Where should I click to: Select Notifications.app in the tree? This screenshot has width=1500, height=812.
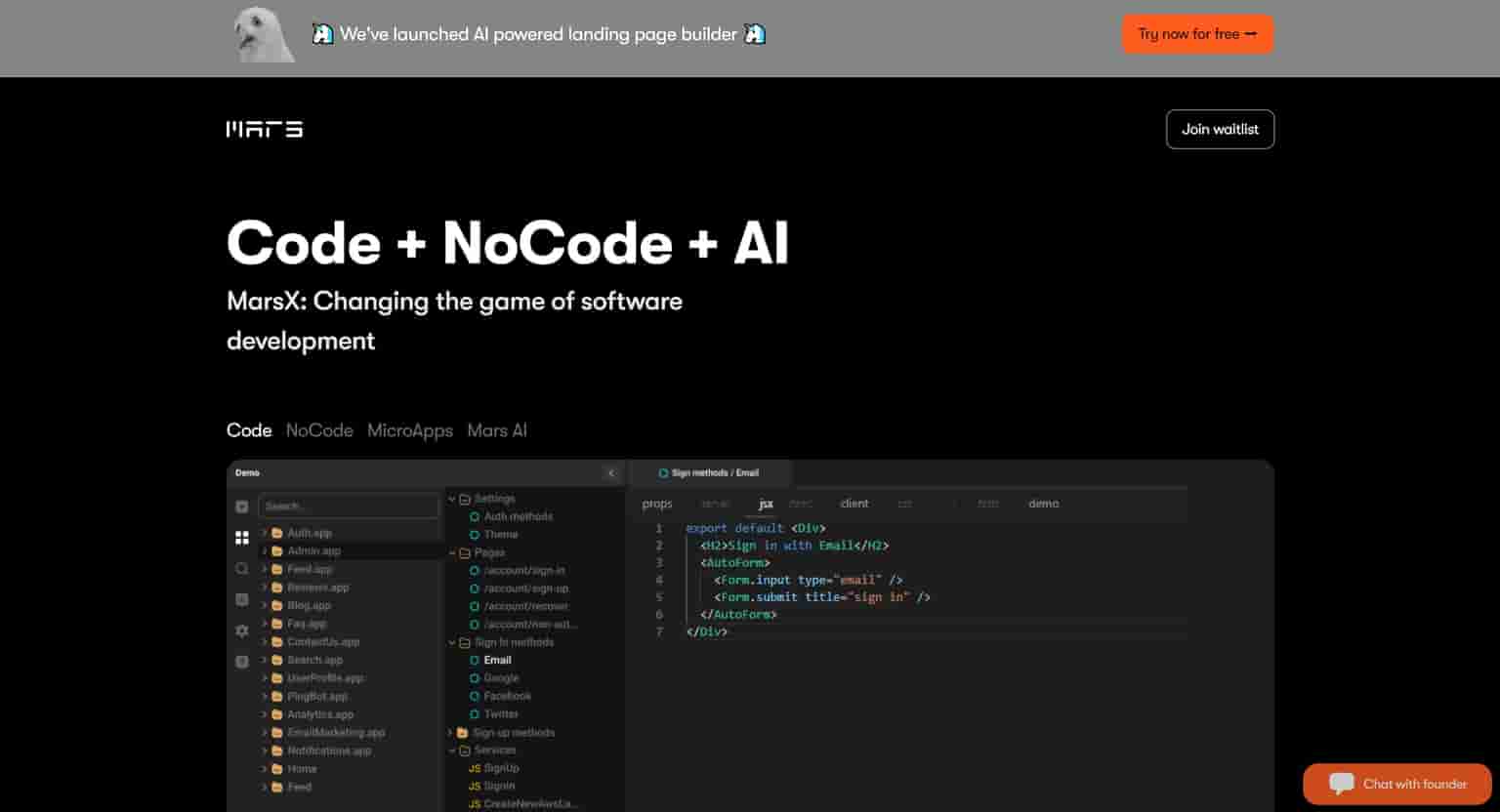point(329,751)
